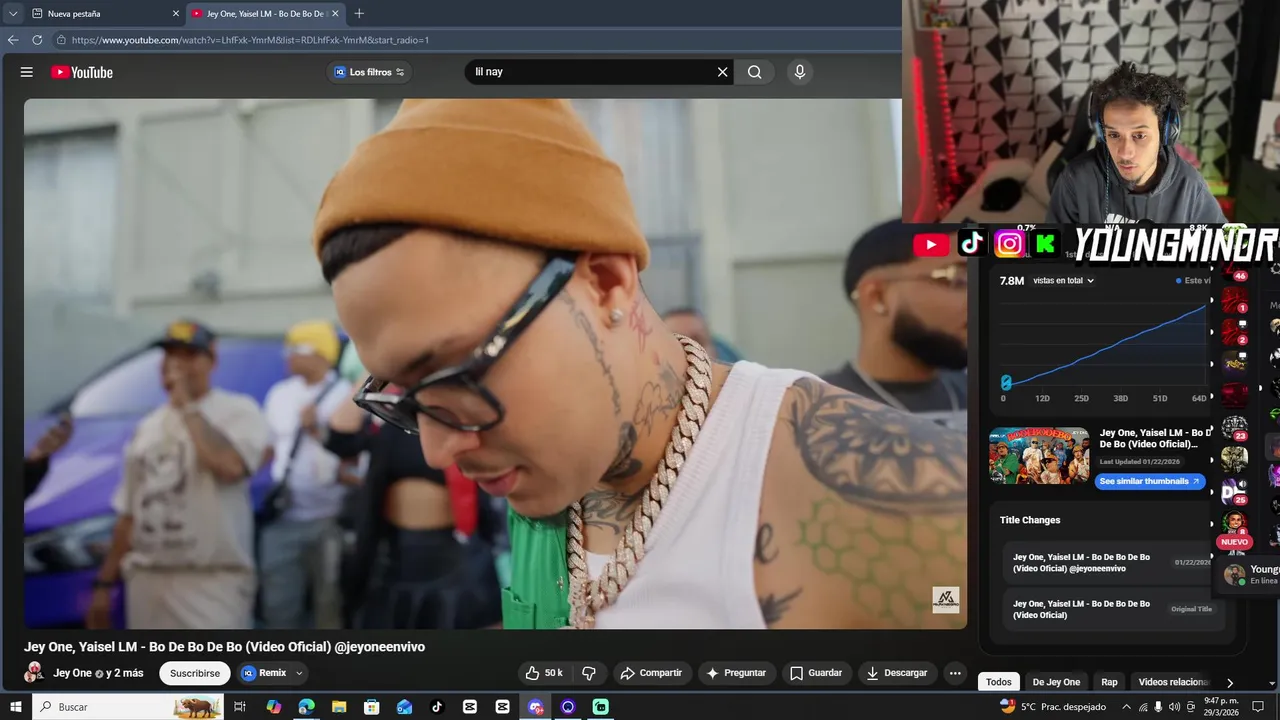Open a new browser tab
This screenshot has width=1280, height=720.
click(x=359, y=14)
